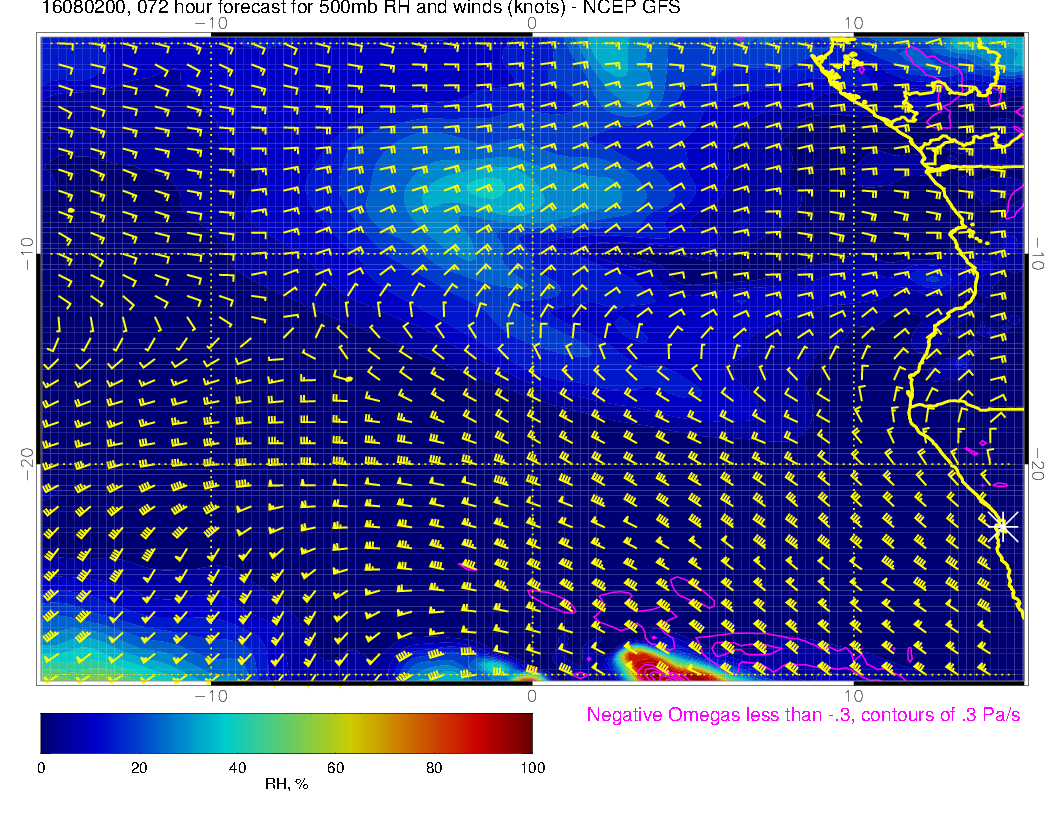The width and height of the screenshot is (1056, 816).
Task: Click gridline intersection at 10 longitude, -20 latitude
Action: pyautogui.click(x=853, y=464)
